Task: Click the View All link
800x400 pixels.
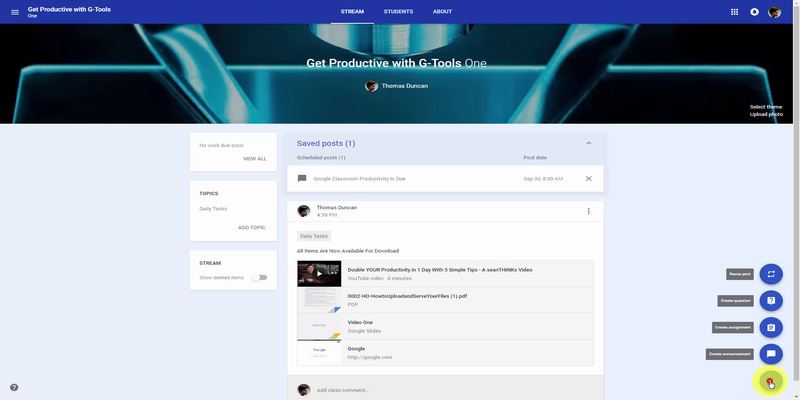Action: click(255, 159)
